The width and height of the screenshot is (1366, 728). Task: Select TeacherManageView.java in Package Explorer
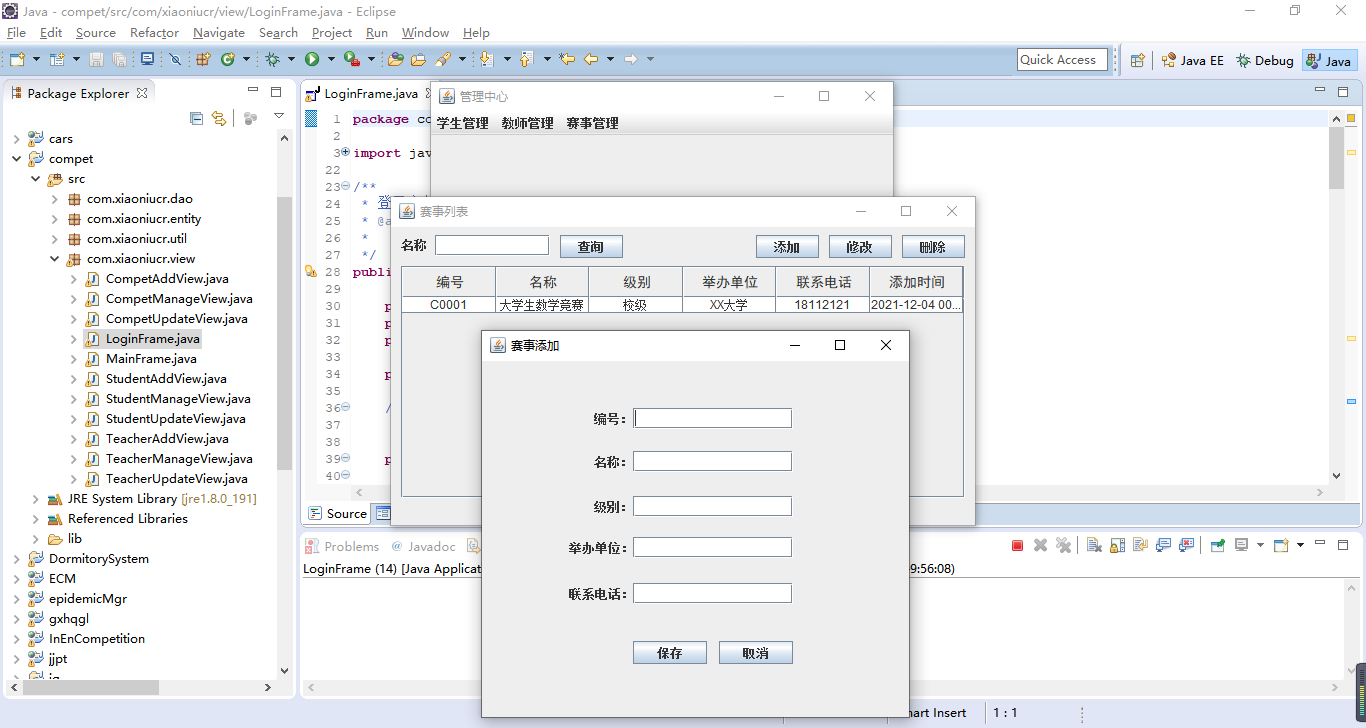coord(179,458)
